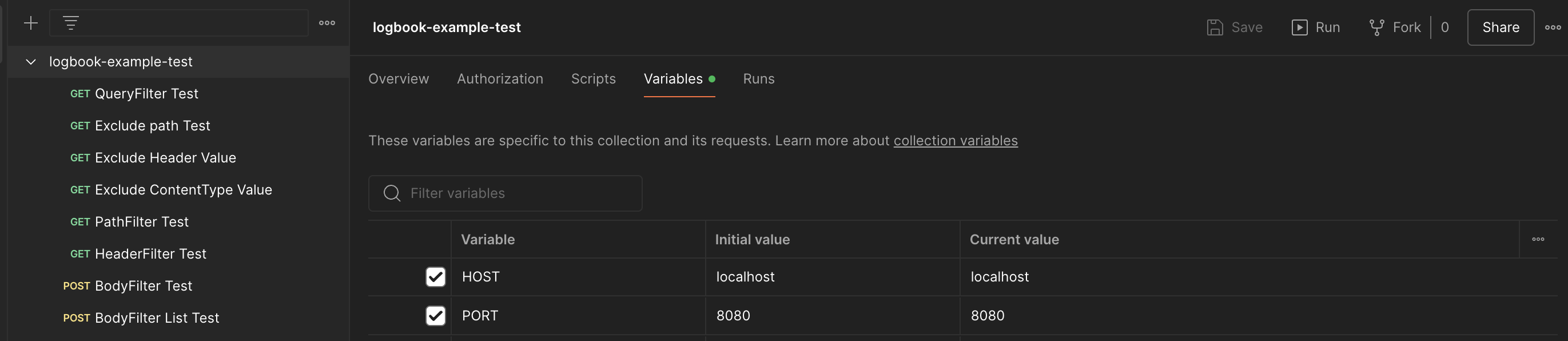Open the collection variables help link

click(955, 141)
